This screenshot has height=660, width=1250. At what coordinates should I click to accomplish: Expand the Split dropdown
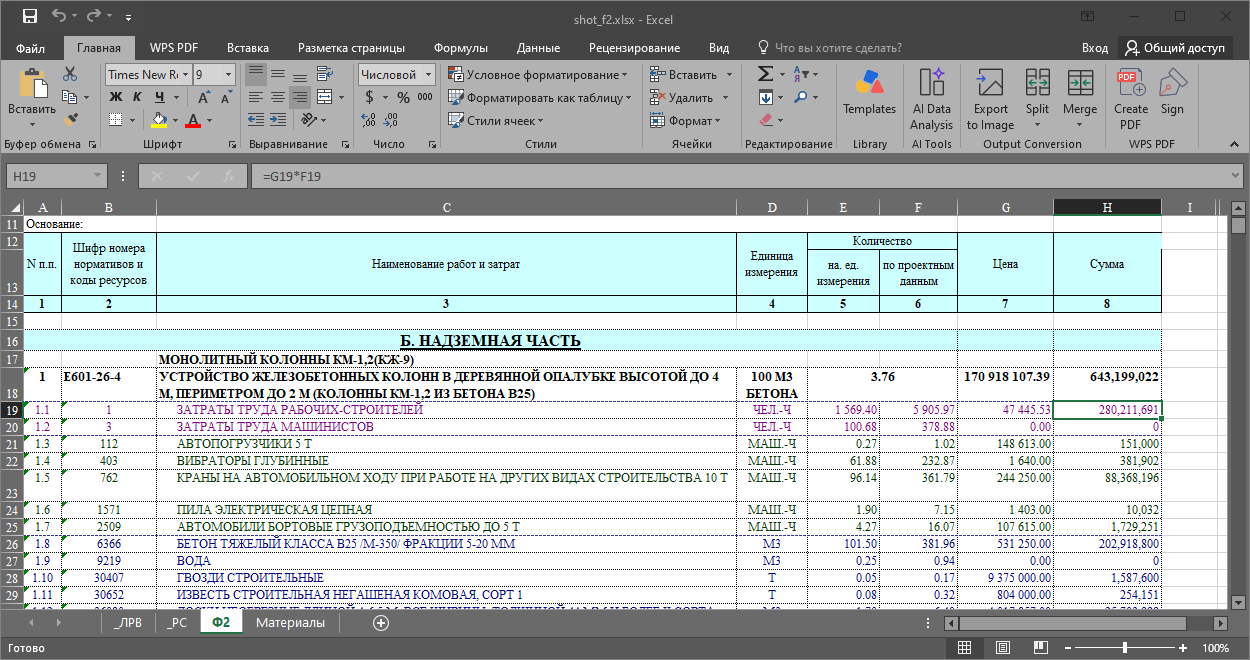[x=1037, y=127]
